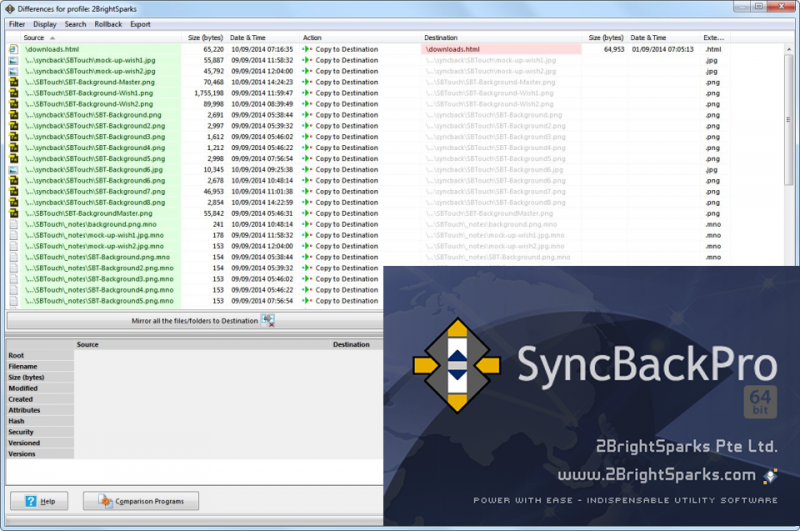
Task: Click the file list vertical scrollbar
Action: (x=789, y=119)
